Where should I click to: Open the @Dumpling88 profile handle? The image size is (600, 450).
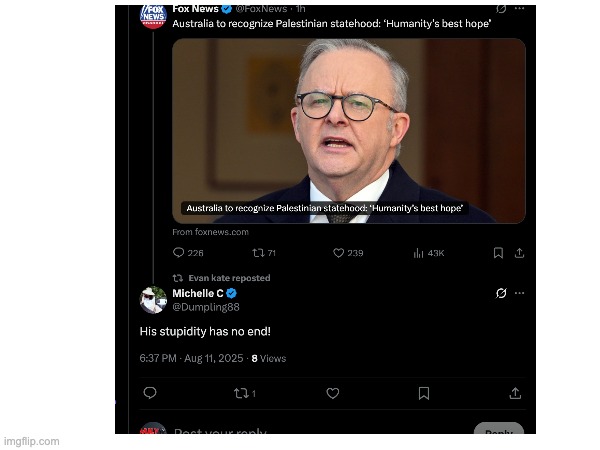(x=206, y=307)
